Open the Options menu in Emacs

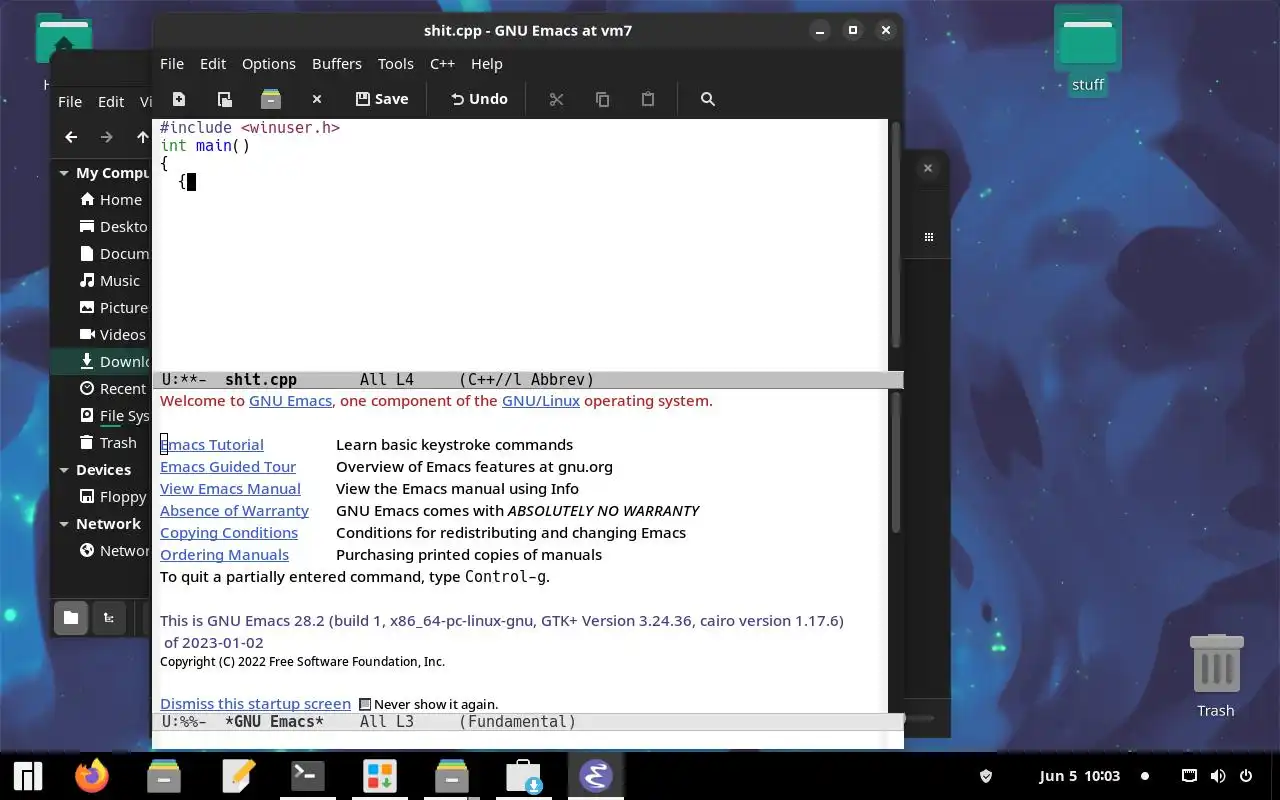(269, 63)
